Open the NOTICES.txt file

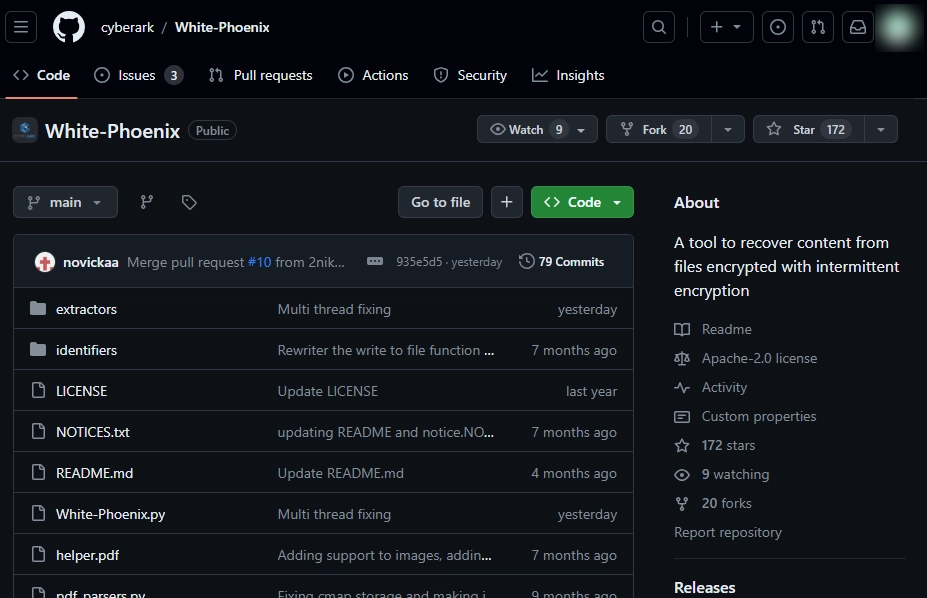click(x=93, y=431)
